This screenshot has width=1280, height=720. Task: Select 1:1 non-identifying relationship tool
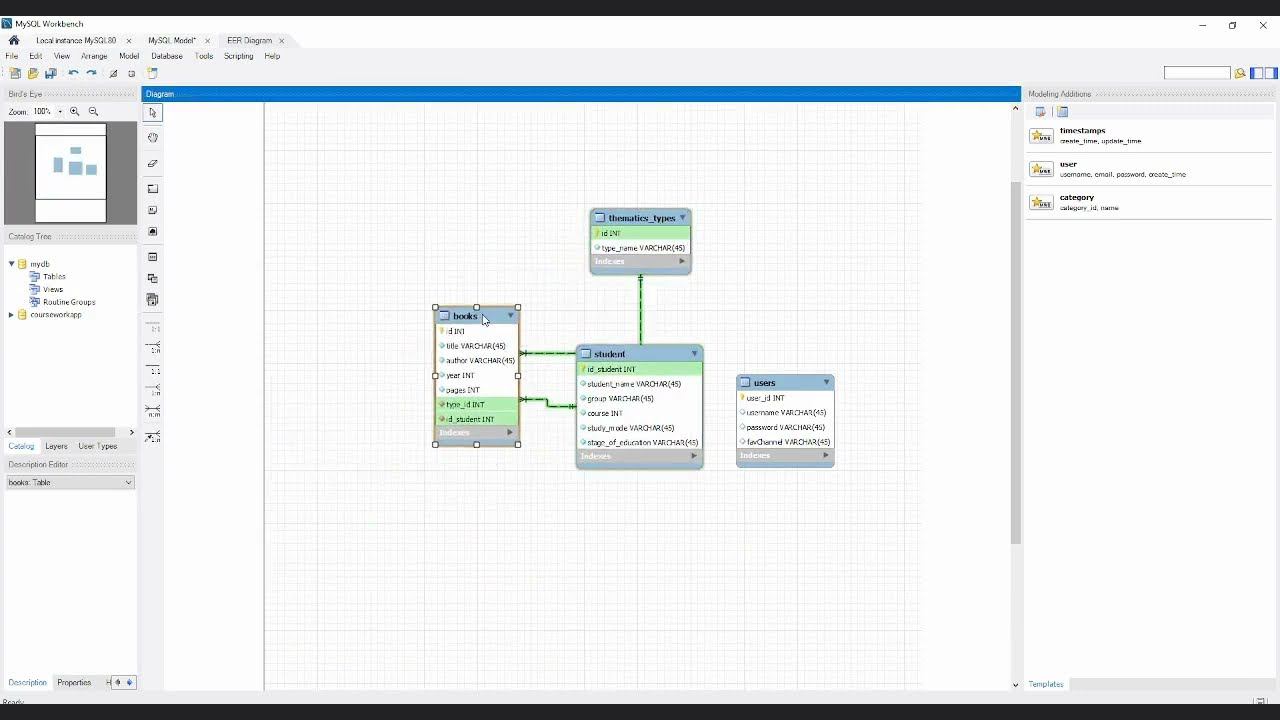pos(153,327)
